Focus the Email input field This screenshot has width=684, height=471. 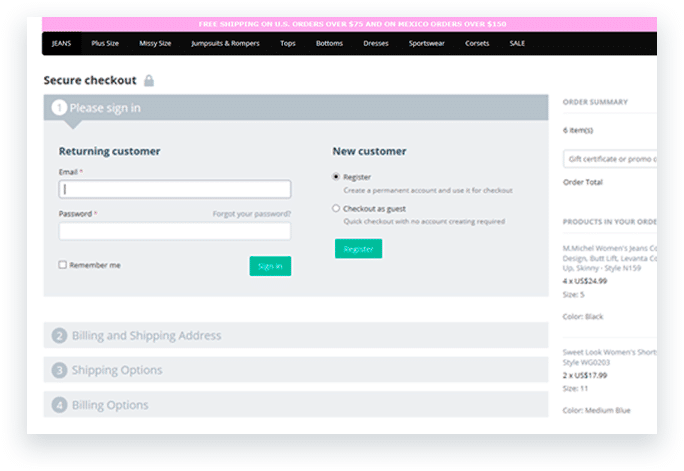(175, 189)
